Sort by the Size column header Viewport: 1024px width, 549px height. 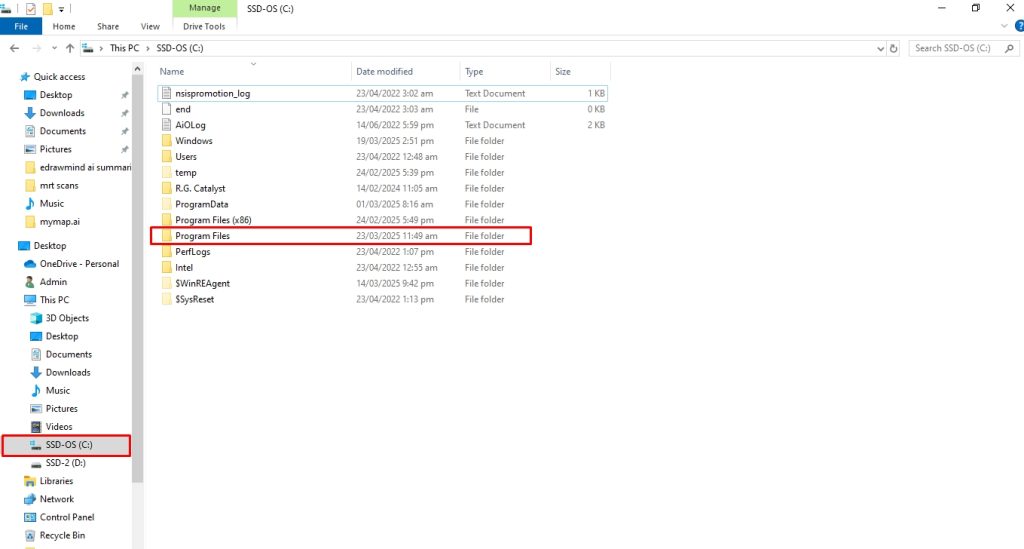[563, 72]
